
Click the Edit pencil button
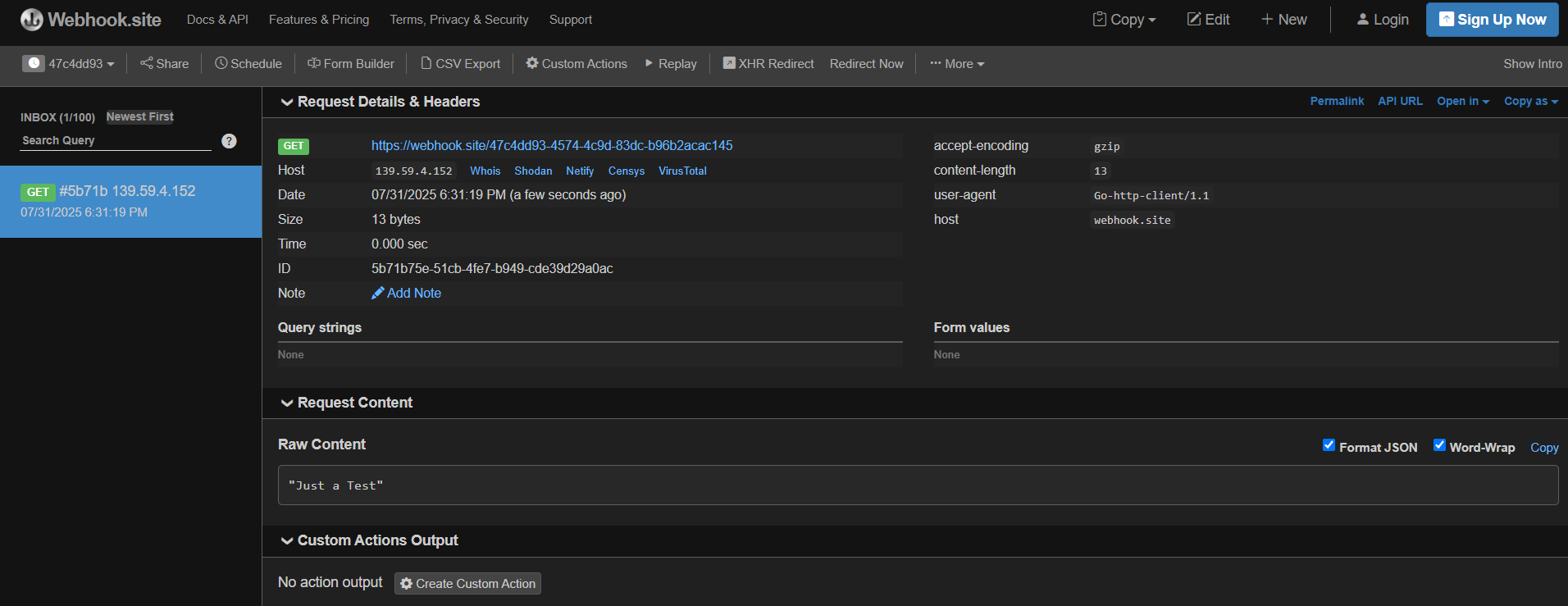click(1209, 20)
